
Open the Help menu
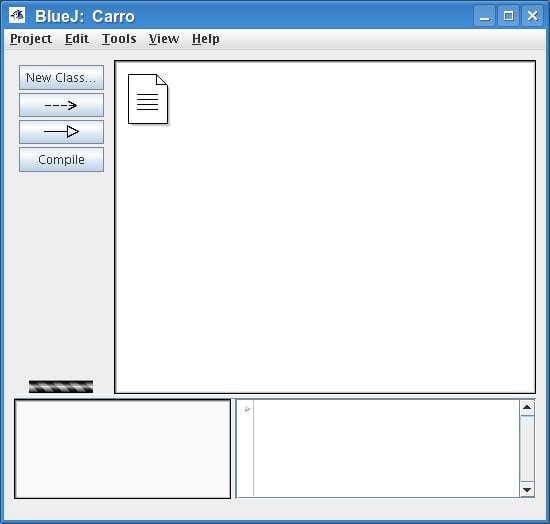(206, 39)
